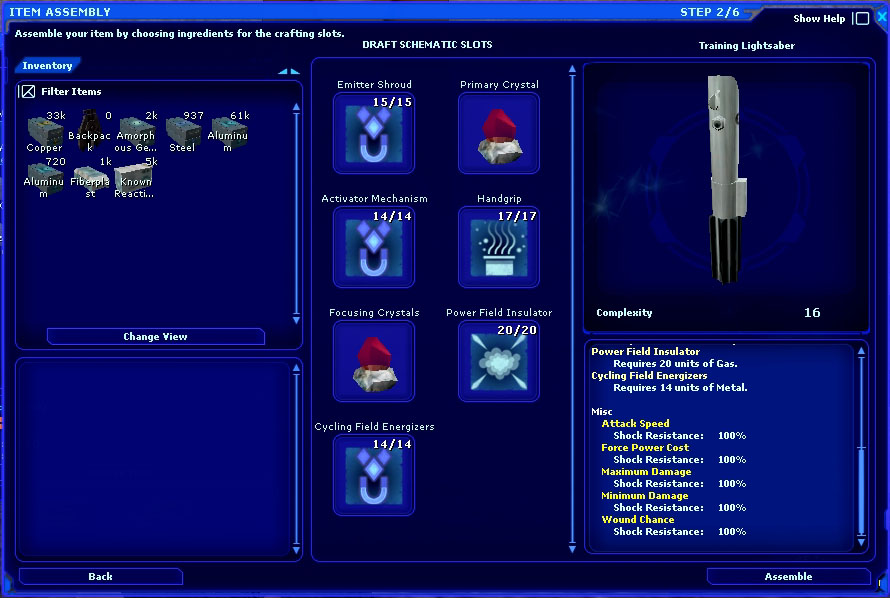The height and width of the screenshot is (598, 890).
Task: Select the Copper resource in inventory
Action: [x=44, y=131]
